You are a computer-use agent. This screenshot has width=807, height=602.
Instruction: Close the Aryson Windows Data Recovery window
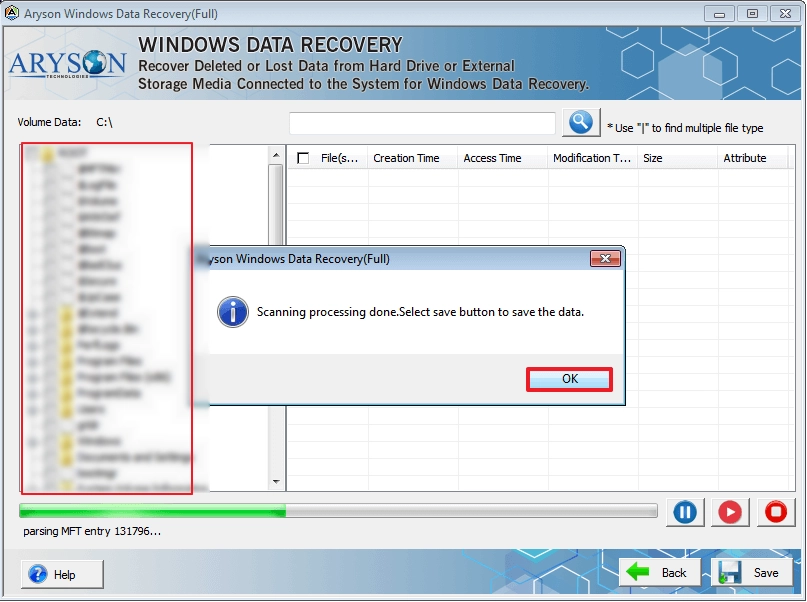[x=785, y=14]
